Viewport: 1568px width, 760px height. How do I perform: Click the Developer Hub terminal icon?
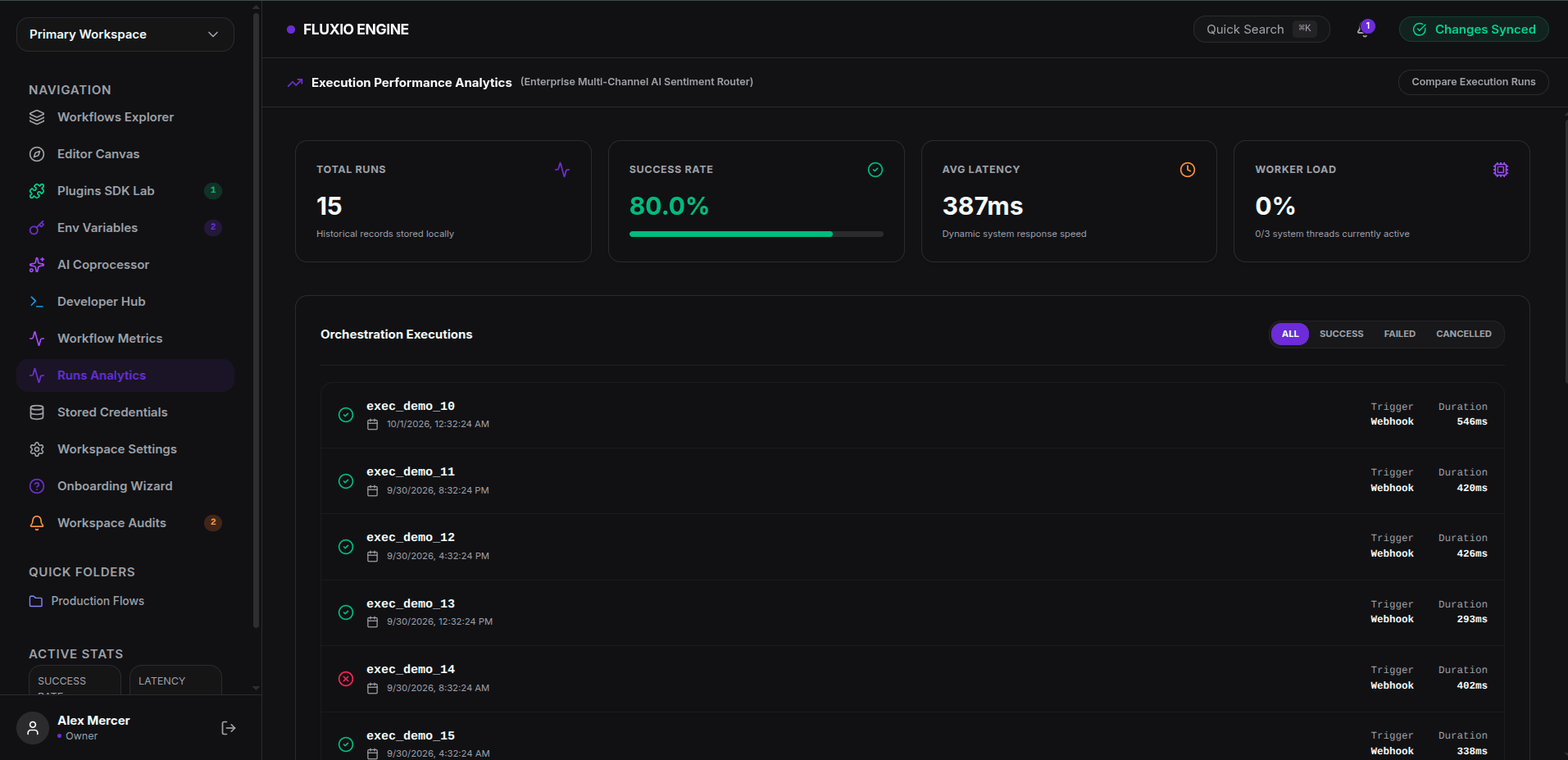pyautogui.click(x=37, y=302)
